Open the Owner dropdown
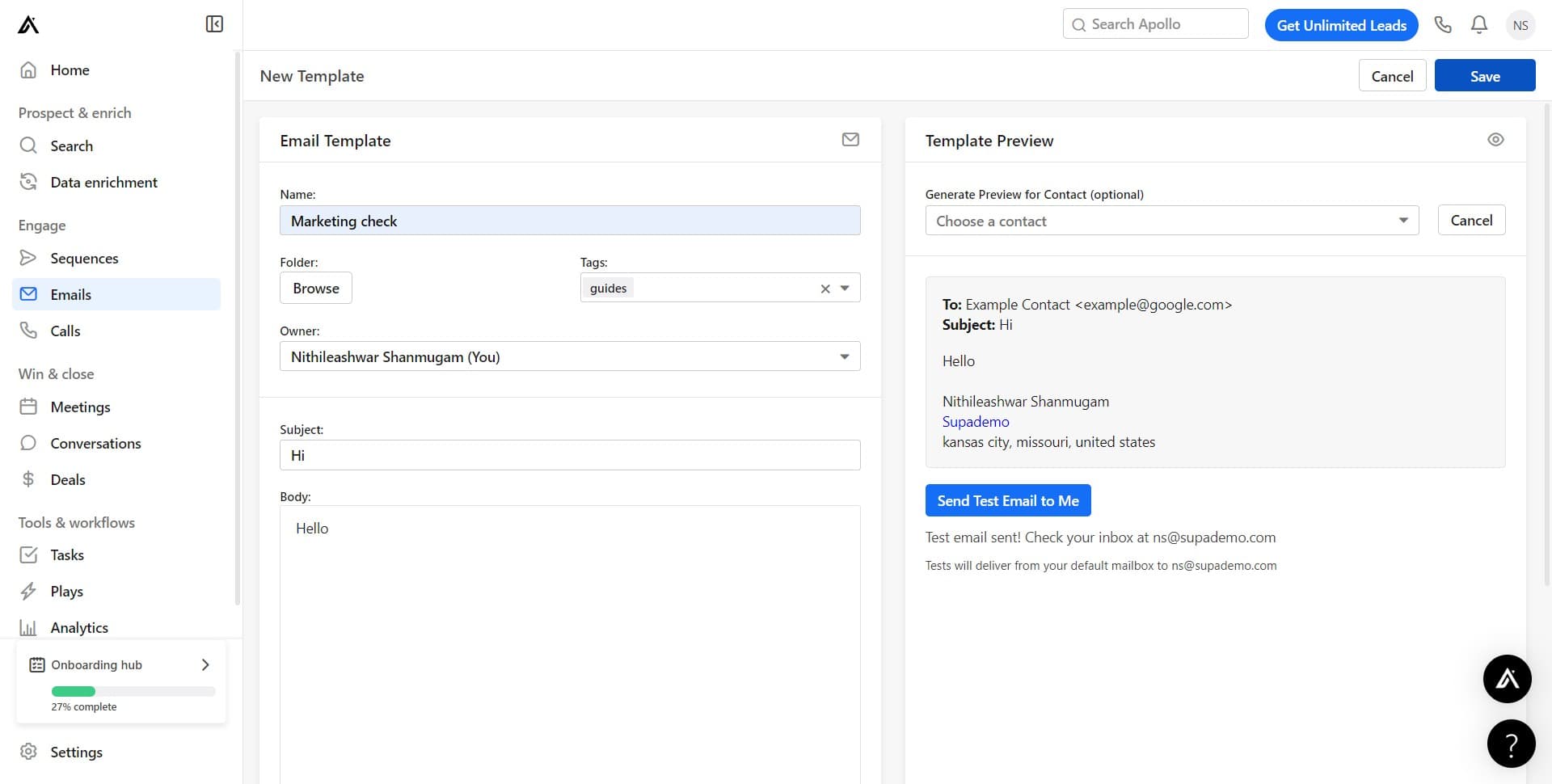Viewport: 1552px width, 784px height. tap(569, 356)
